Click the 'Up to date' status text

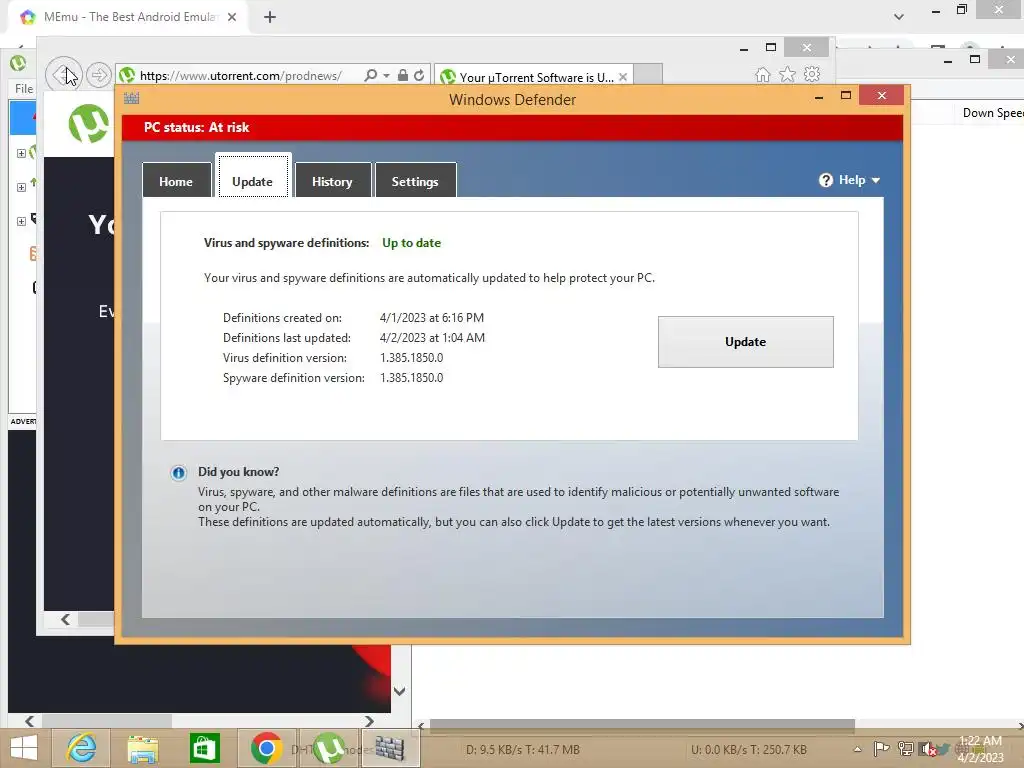[x=411, y=243]
